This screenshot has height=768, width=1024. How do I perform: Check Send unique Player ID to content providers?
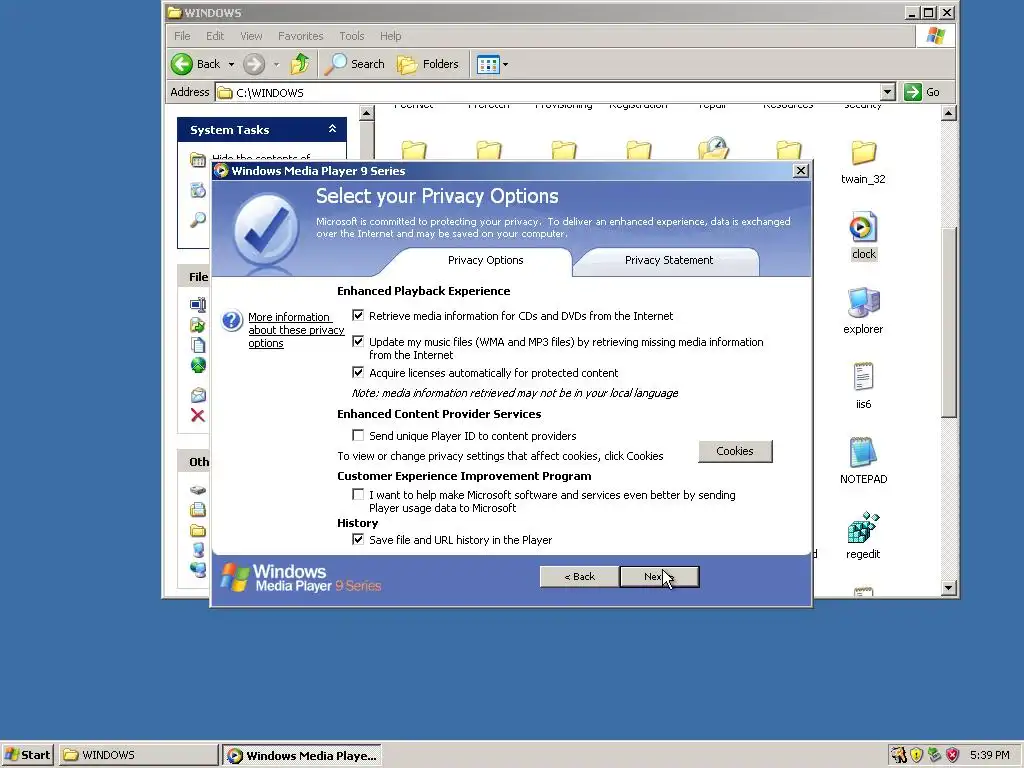point(358,435)
